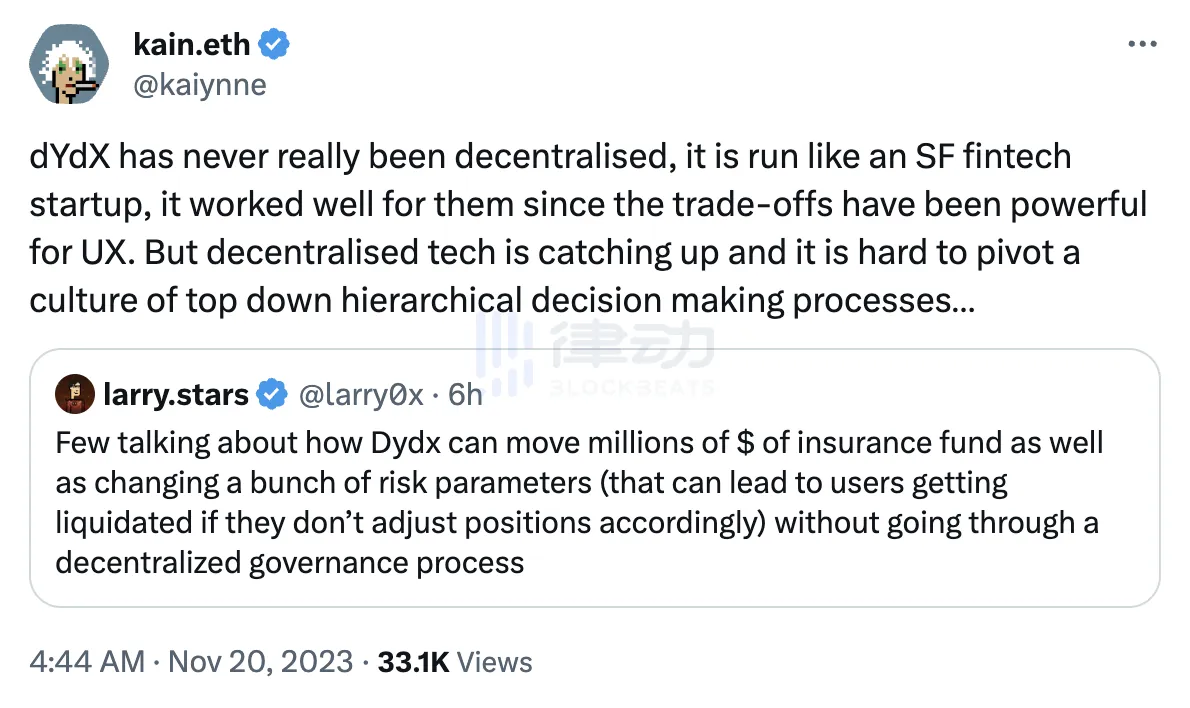Click the blue verified badge beside kain.eth
Image resolution: width=1190 pixels, height=708 pixels.
tap(276, 44)
